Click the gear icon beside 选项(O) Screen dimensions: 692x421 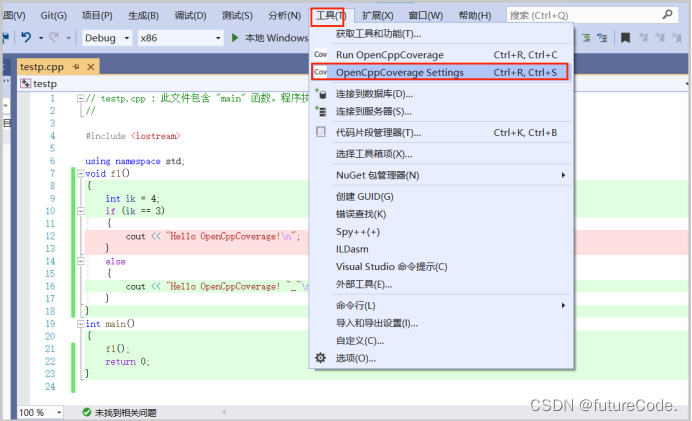click(320, 358)
